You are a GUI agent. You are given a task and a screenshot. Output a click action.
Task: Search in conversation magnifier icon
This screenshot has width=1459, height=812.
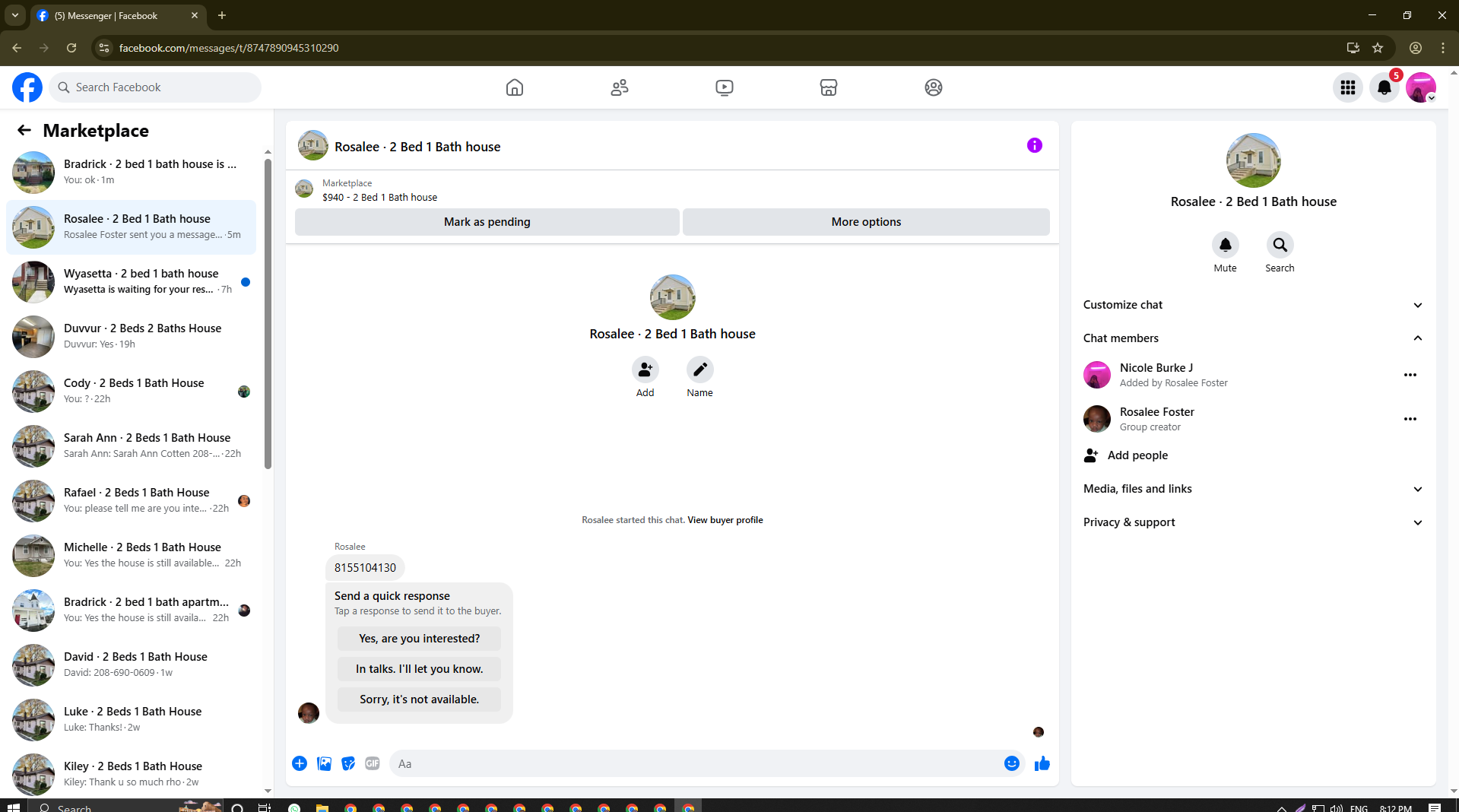pos(1280,245)
